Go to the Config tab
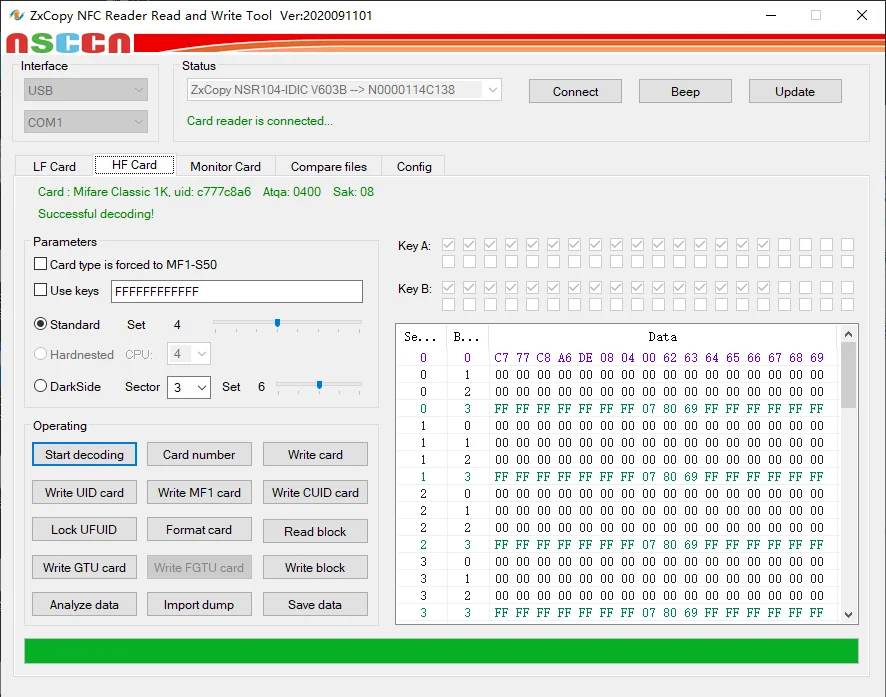The image size is (886, 697). pos(414,166)
